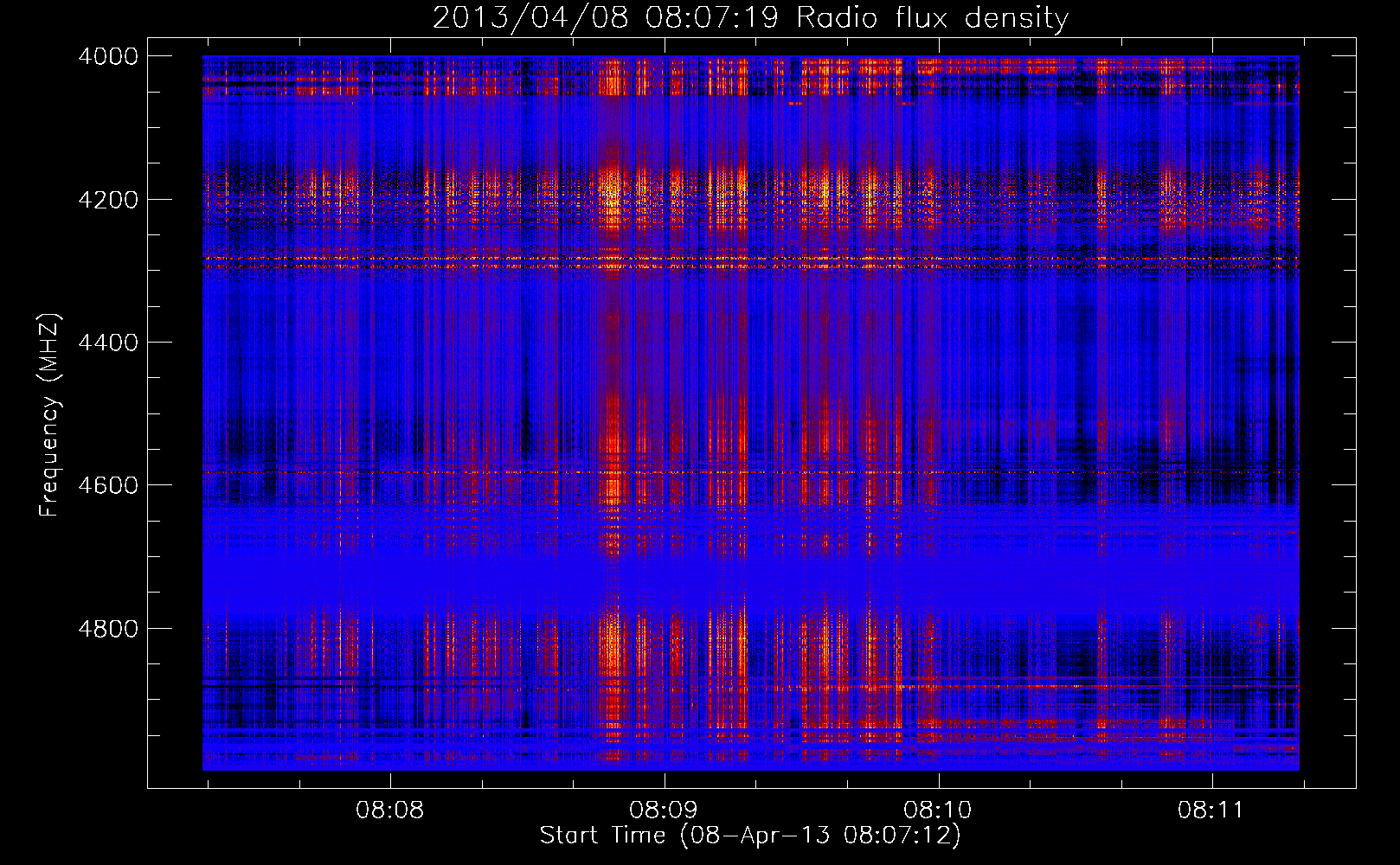Click the plot title "2013/04/08 08:07:19 Radio flux density"
Image resolution: width=1400 pixels, height=865 pixels.
tap(750, 17)
